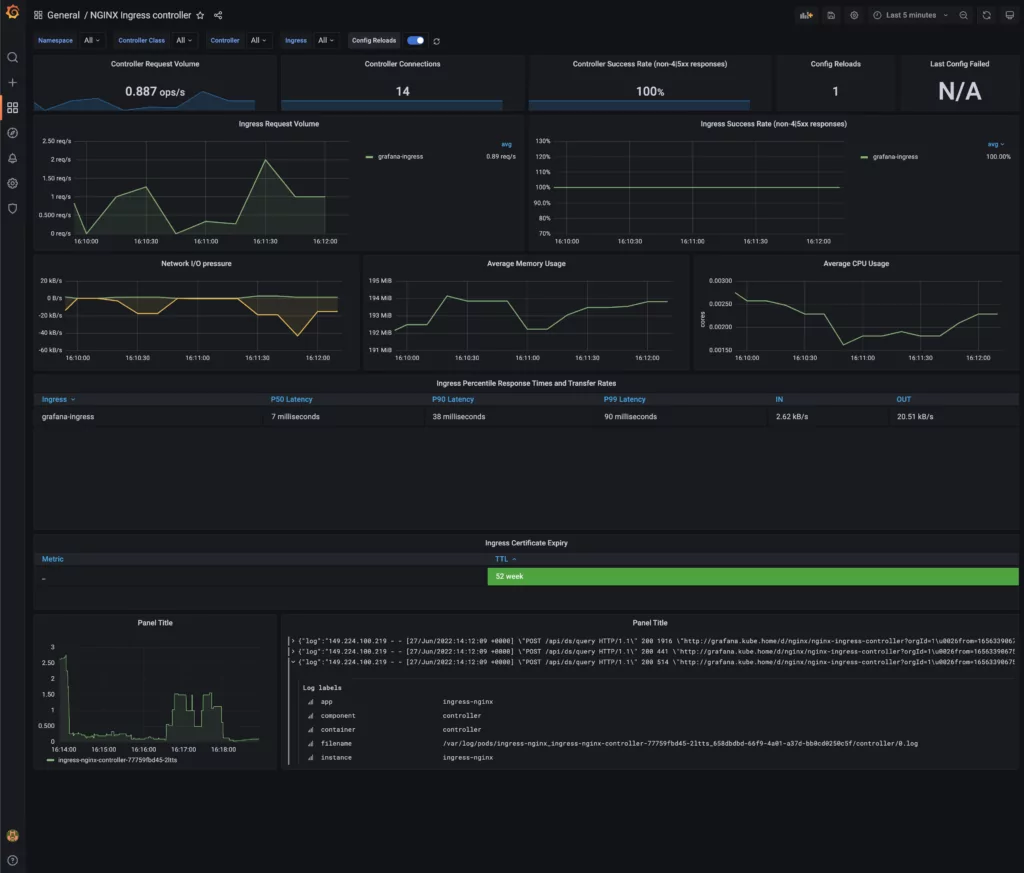
Task: Open the Namespace All dropdown
Action: click(91, 40)
